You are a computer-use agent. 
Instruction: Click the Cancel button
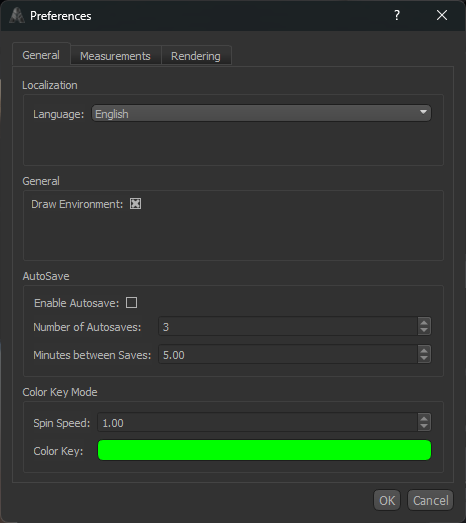coord(431,500)
